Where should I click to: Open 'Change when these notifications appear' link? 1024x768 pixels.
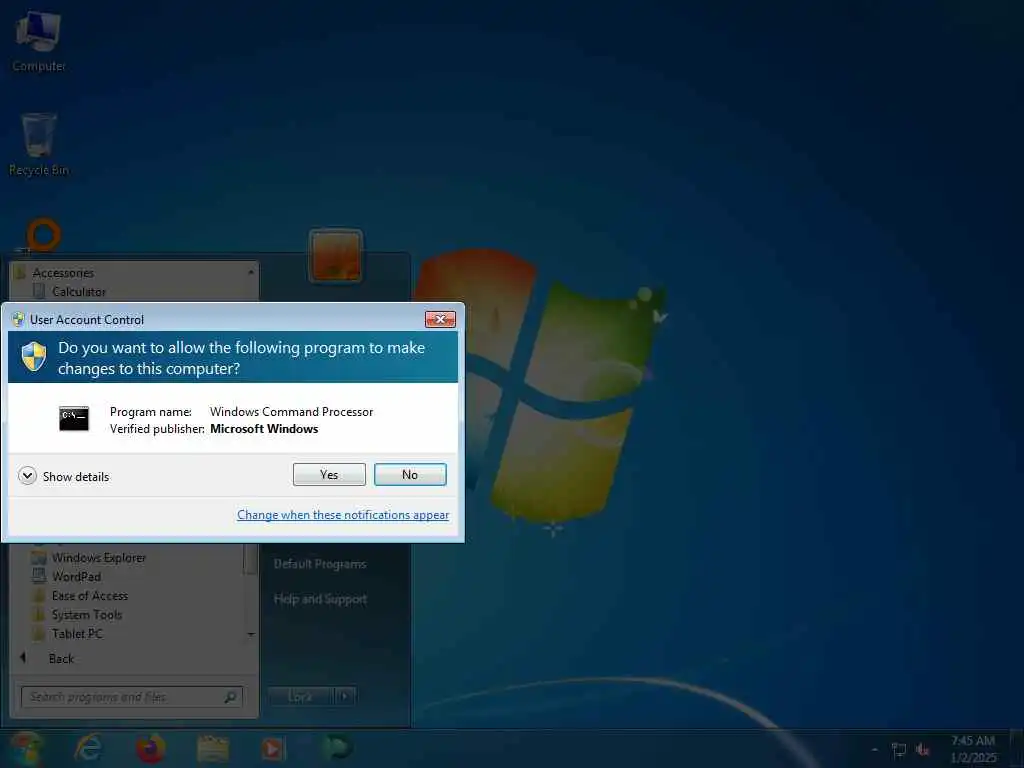(x=343, y=515)
